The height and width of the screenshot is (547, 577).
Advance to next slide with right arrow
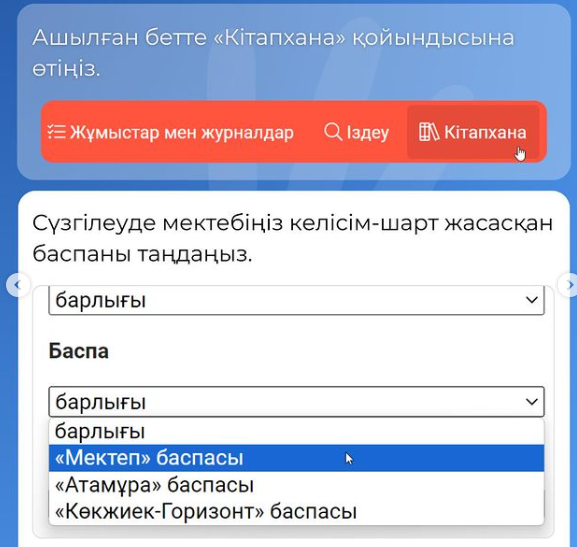click(x=569, y=285)
